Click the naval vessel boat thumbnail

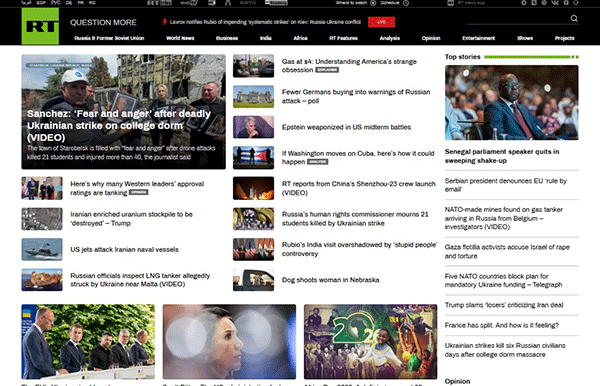pos(42,249)
